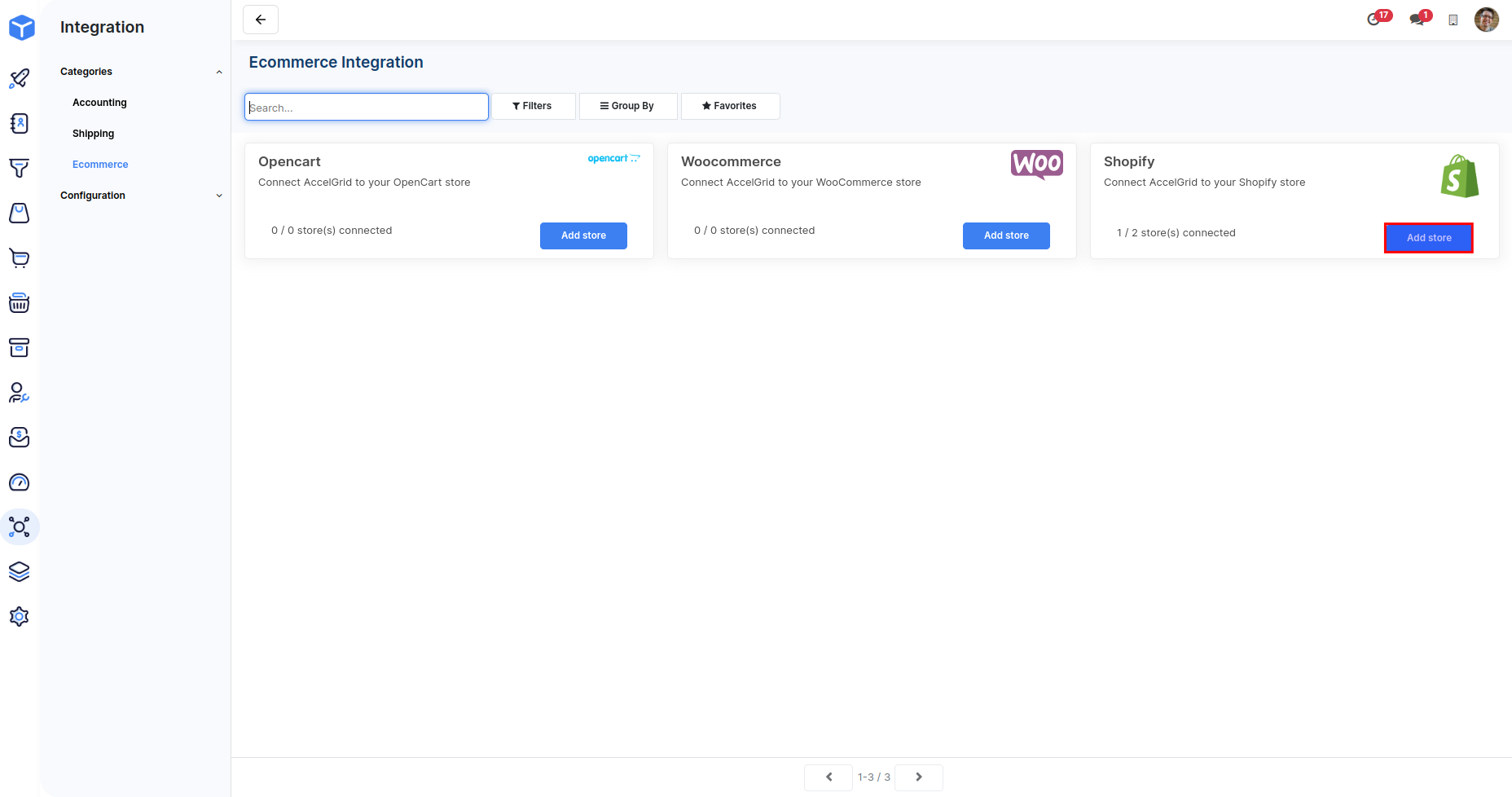Viewport: 1512px width, 797px height.
Task: Open the AccelGrid cube home logo
Action: pos(21,28)
